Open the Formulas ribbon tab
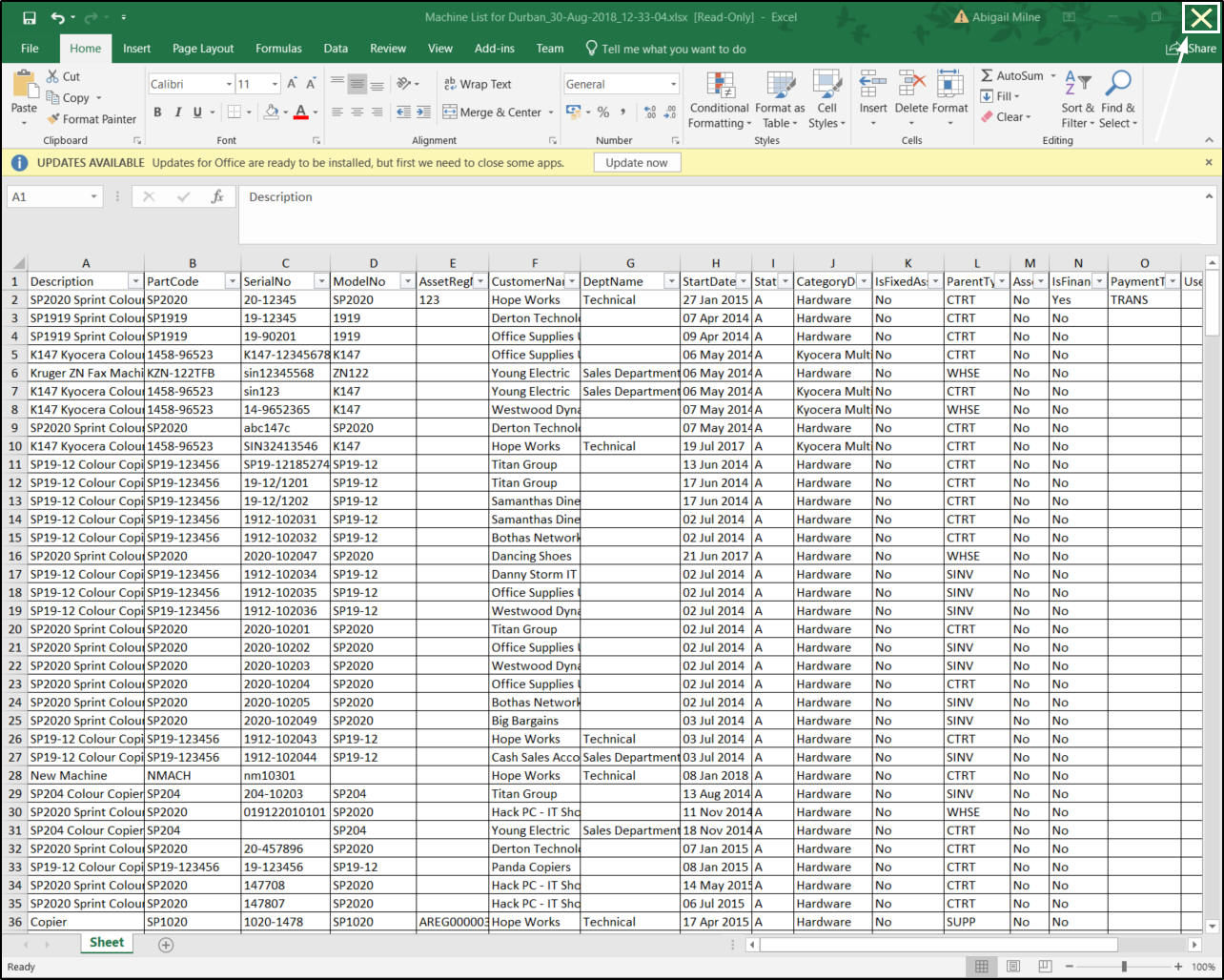Image resolution: width=1224 pixels, height=980 pixels. click(278, 49)
